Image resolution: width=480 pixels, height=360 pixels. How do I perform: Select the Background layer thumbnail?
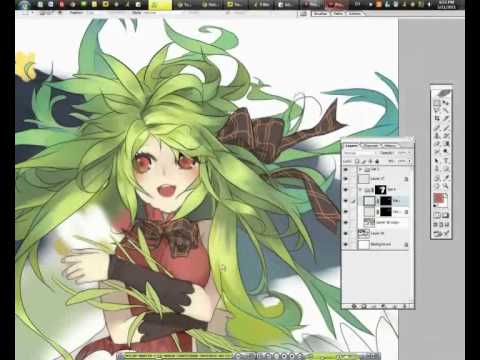(x=364, y=245)
